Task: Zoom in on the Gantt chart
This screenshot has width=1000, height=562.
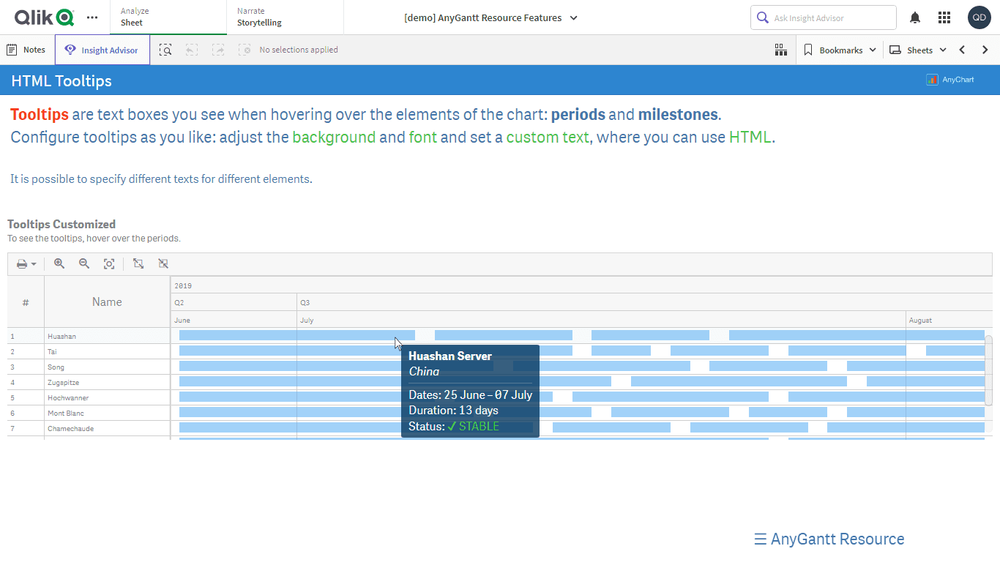Action: coord(59,264)
